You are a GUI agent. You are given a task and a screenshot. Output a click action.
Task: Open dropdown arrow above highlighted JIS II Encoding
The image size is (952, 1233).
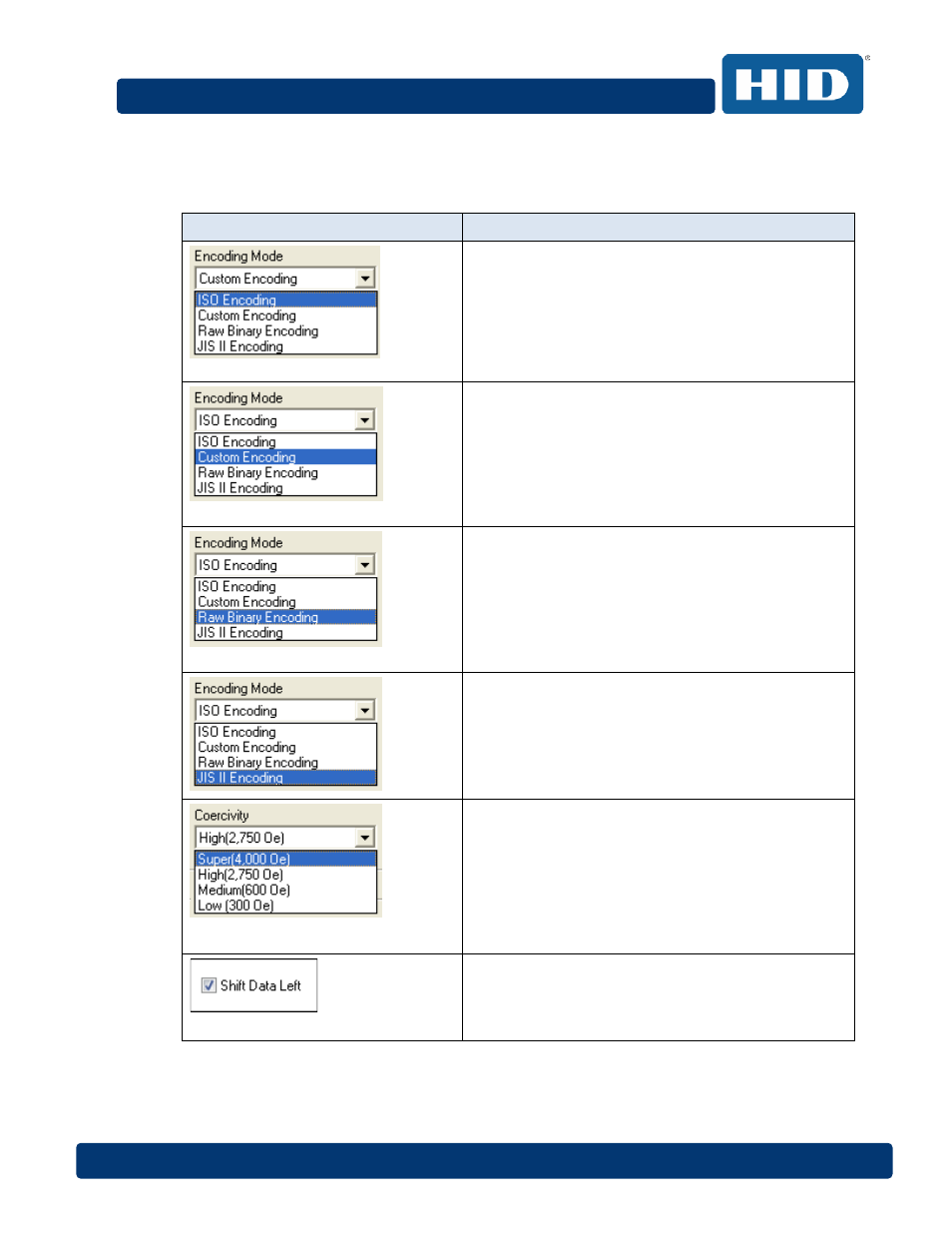coord(365,711)
